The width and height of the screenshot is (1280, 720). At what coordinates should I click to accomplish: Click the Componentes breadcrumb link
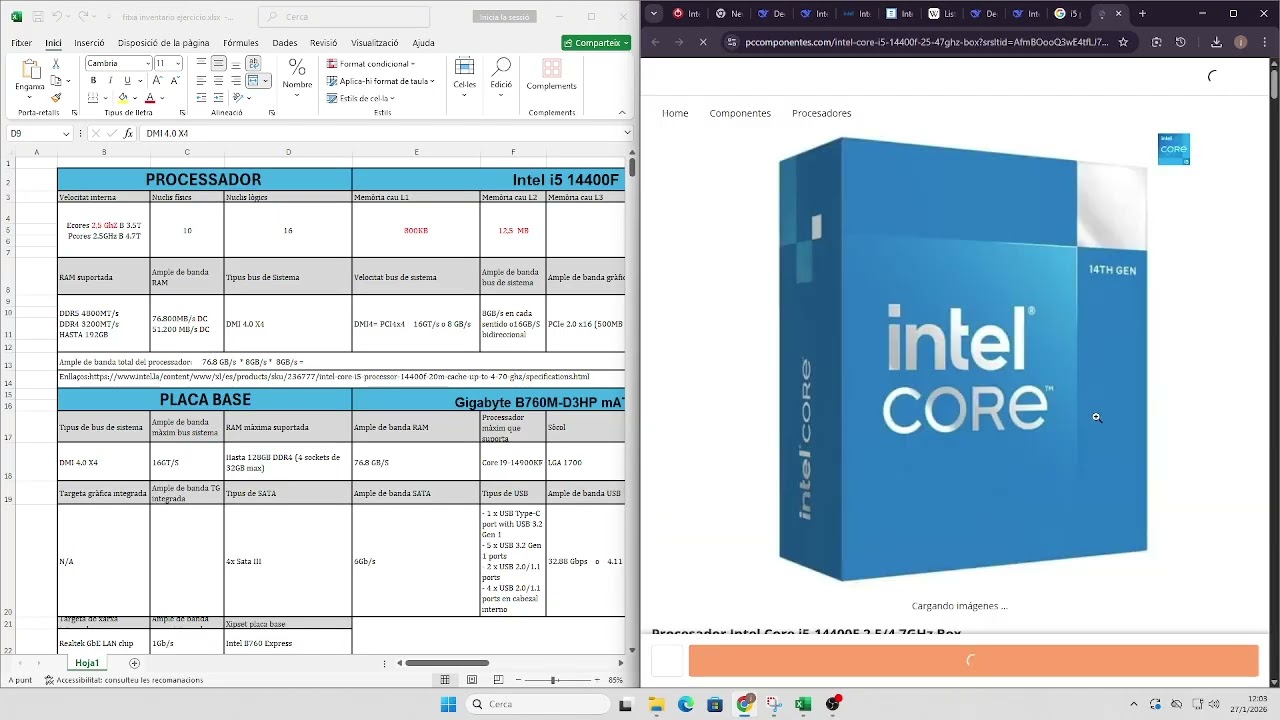[740, 113]
